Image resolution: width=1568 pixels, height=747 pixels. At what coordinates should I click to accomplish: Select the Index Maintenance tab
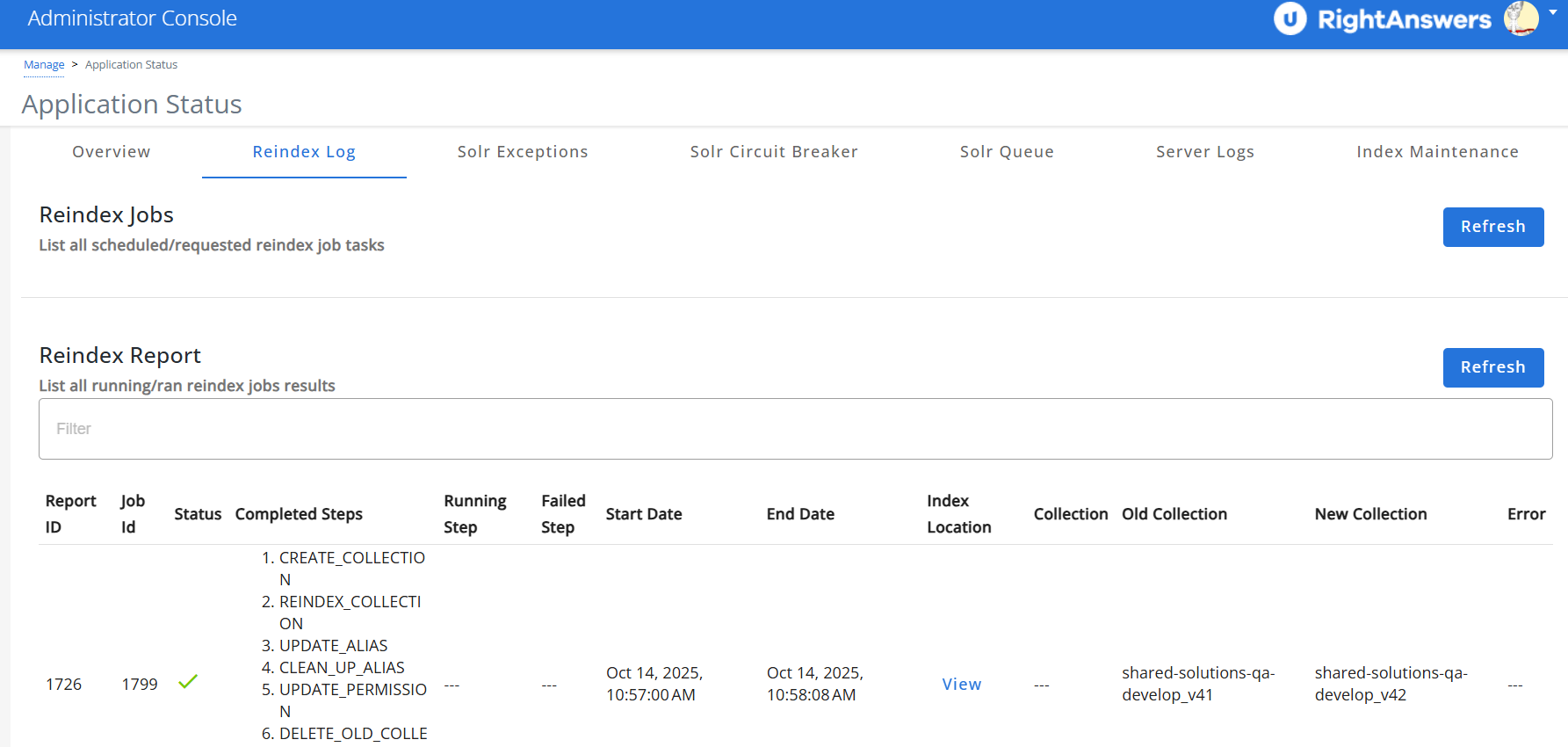[1437, 152]
